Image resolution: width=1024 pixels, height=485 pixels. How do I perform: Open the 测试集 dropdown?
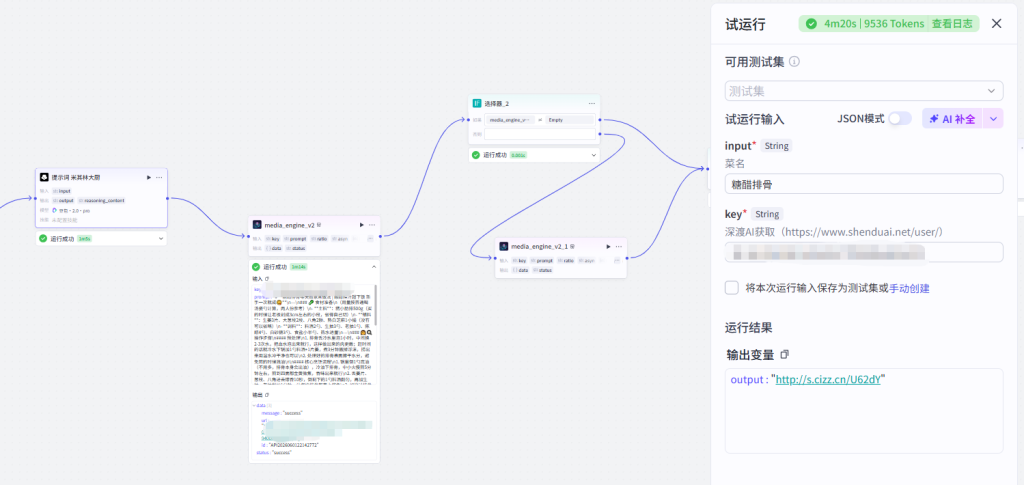(x=864, y=91)
